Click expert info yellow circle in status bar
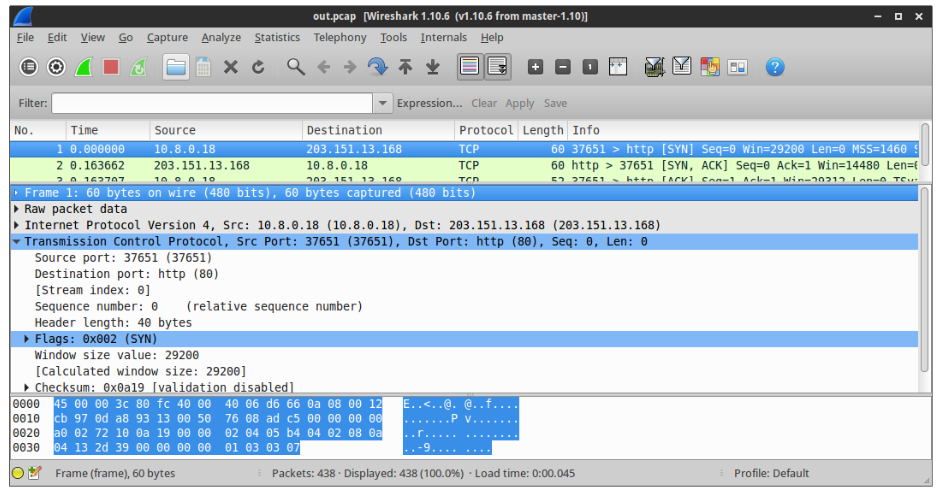This screenshot has width=940, height=499. point(18,473)
